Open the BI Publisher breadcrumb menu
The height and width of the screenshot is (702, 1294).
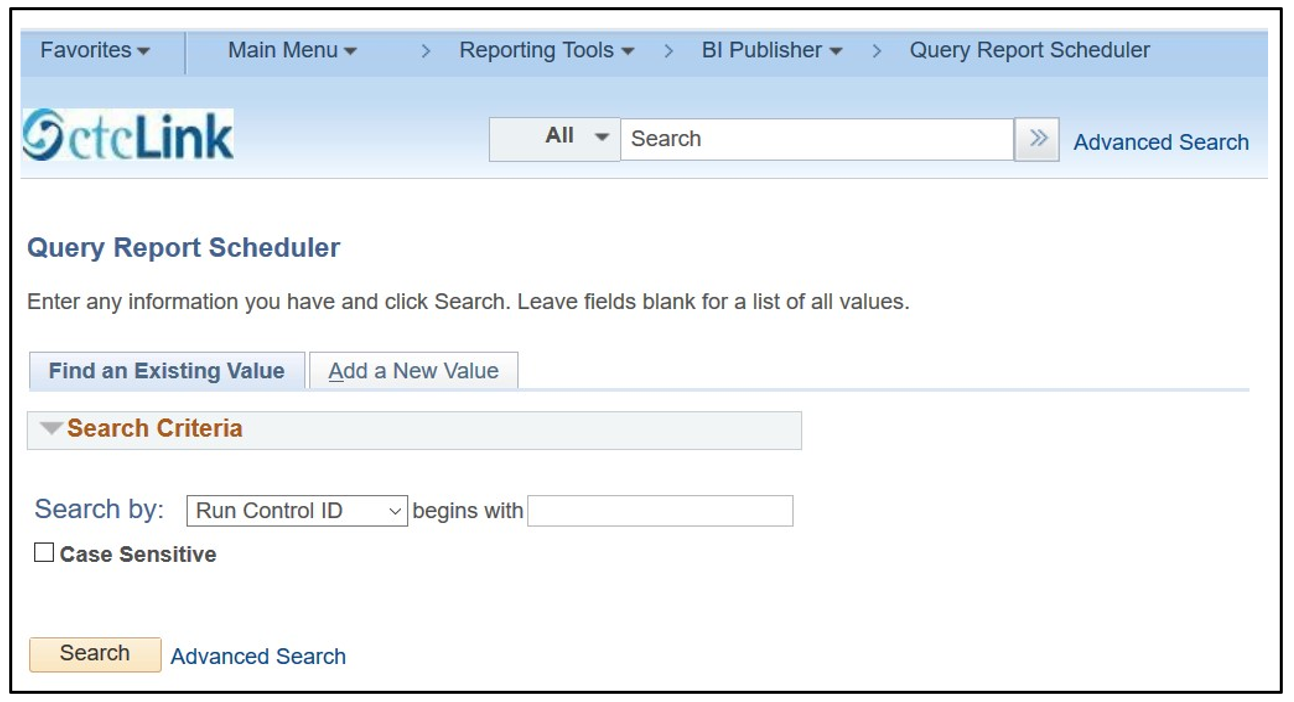click(771, 50)
